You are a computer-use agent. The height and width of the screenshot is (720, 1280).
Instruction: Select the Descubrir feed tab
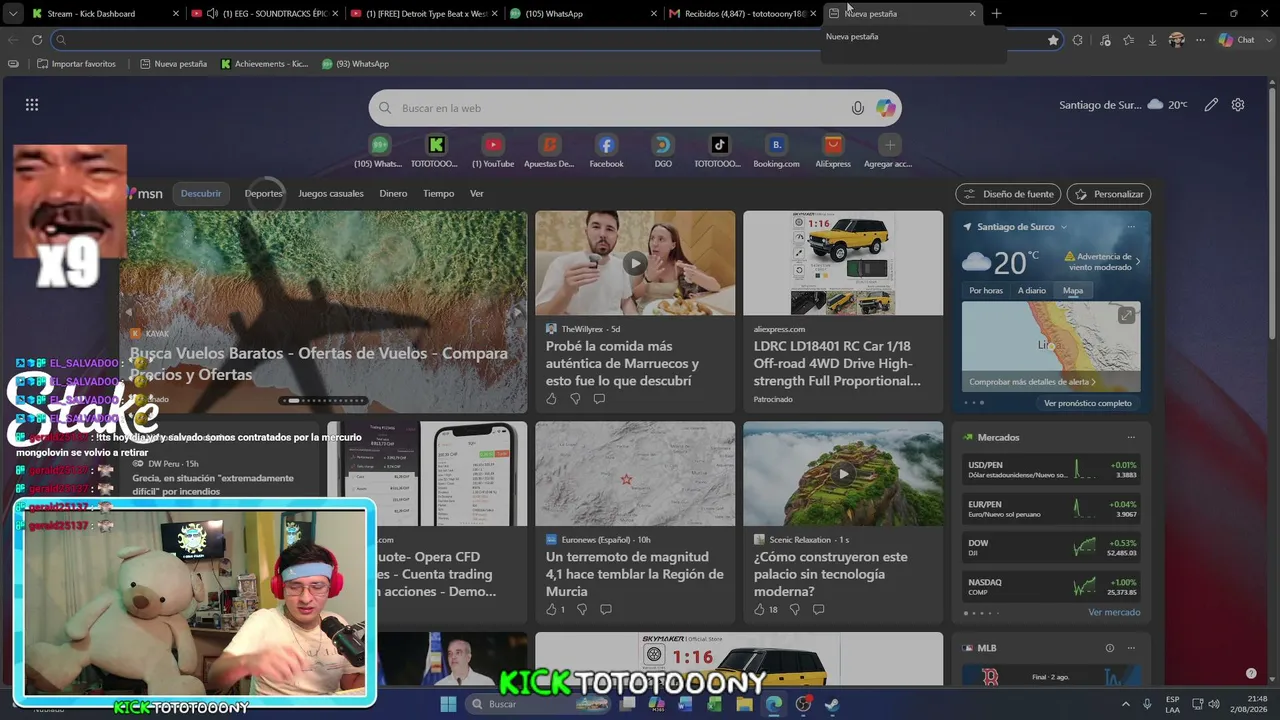tap(201, 194)
